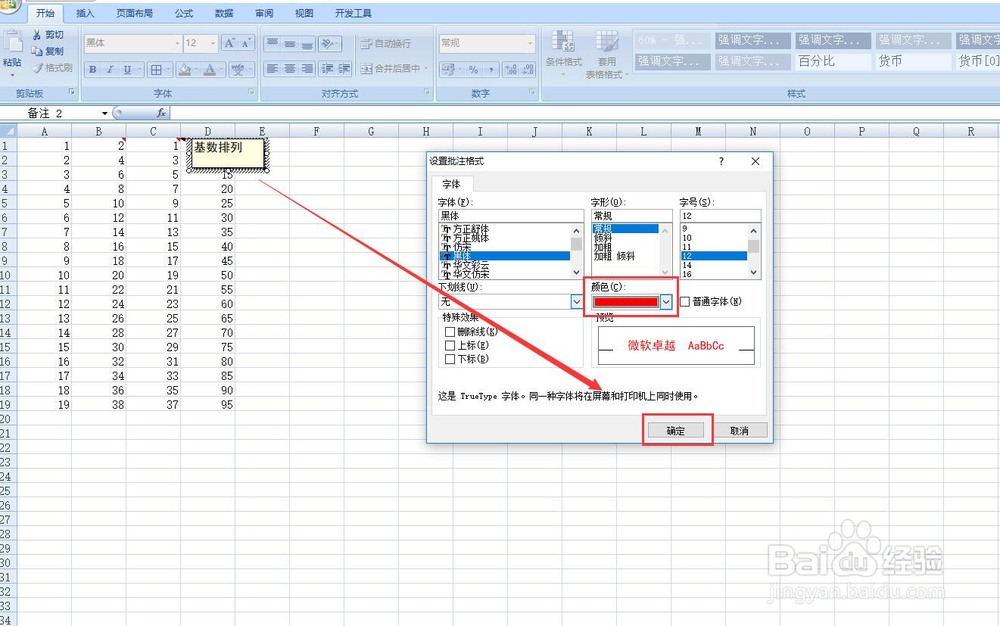The width and height of the screenshot is (1000, 626).
Task: Open the Page Layout (页面布局) ribbon tab
Action: point(135,13)
